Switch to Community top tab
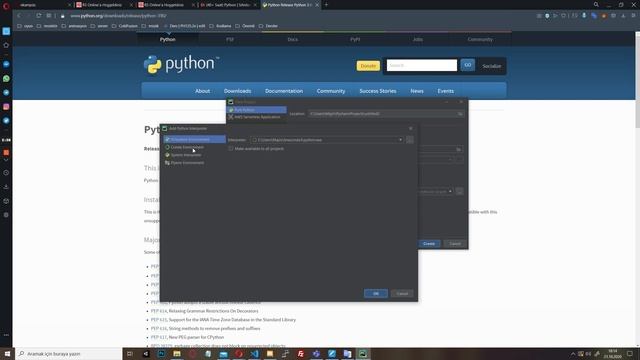This screenshot has height=360, width=640. coord(480,40)
